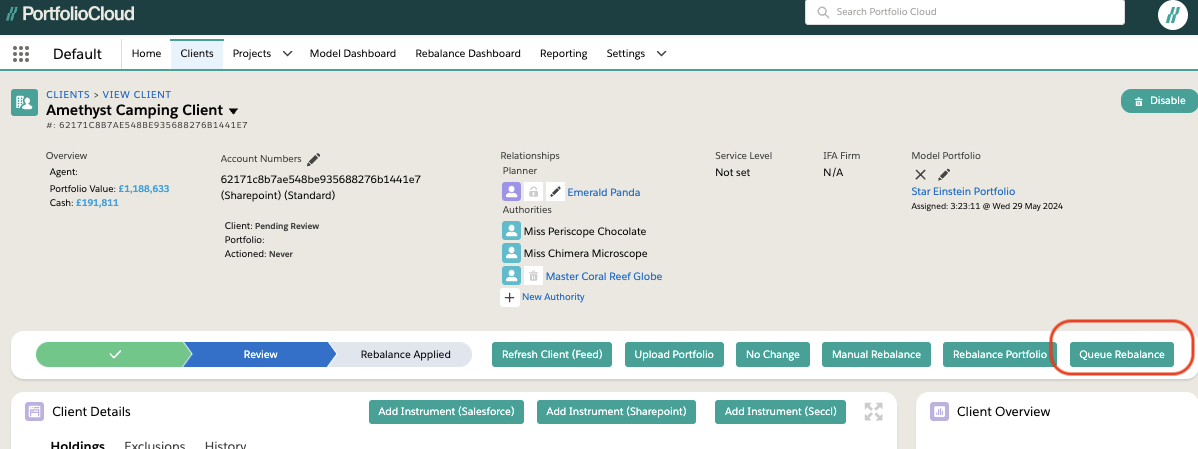This screenshot has height=449, width=1198.
Task: Remove model portfolio with the X icon
Action: point(921,174)
